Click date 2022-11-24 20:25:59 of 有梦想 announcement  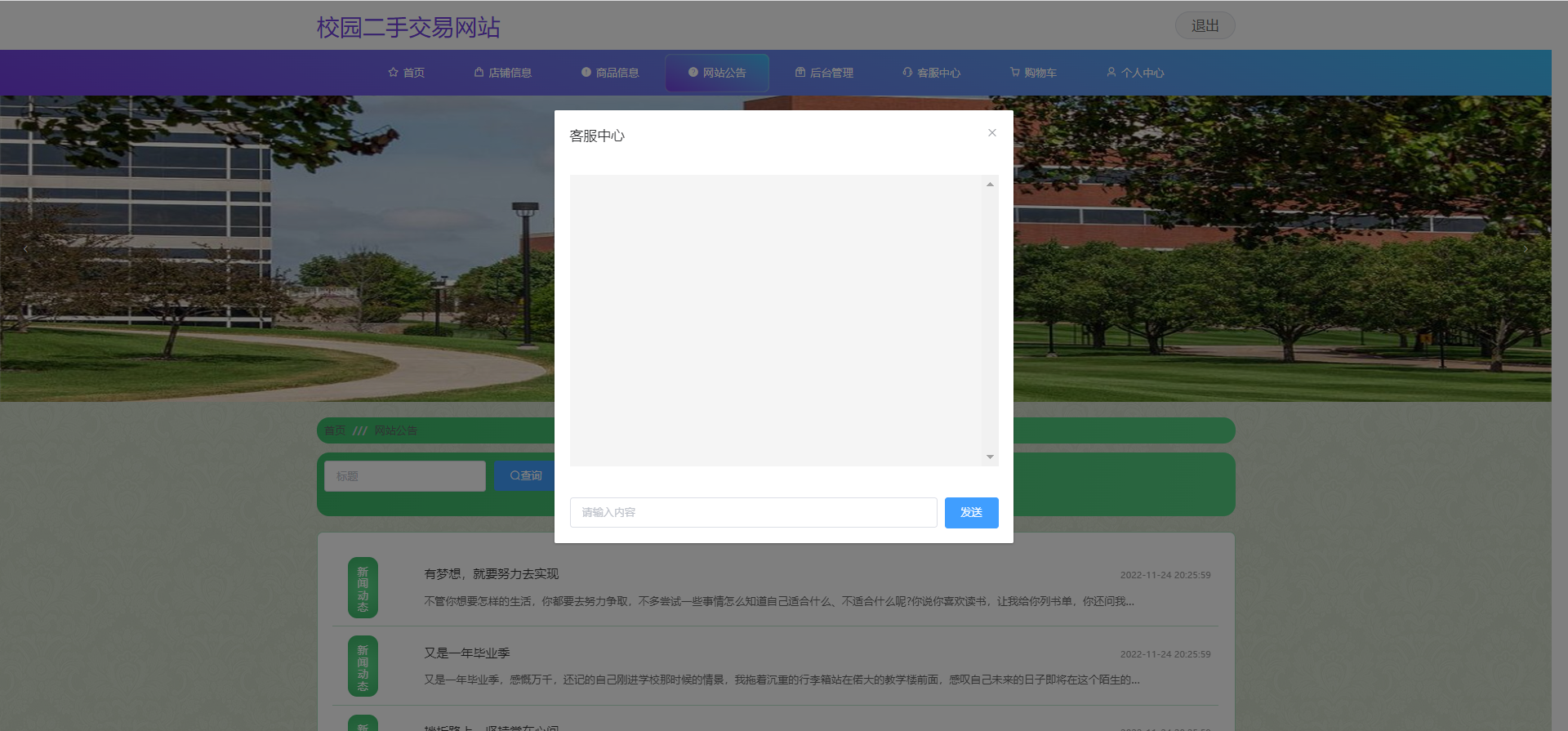click(1165, 575)
